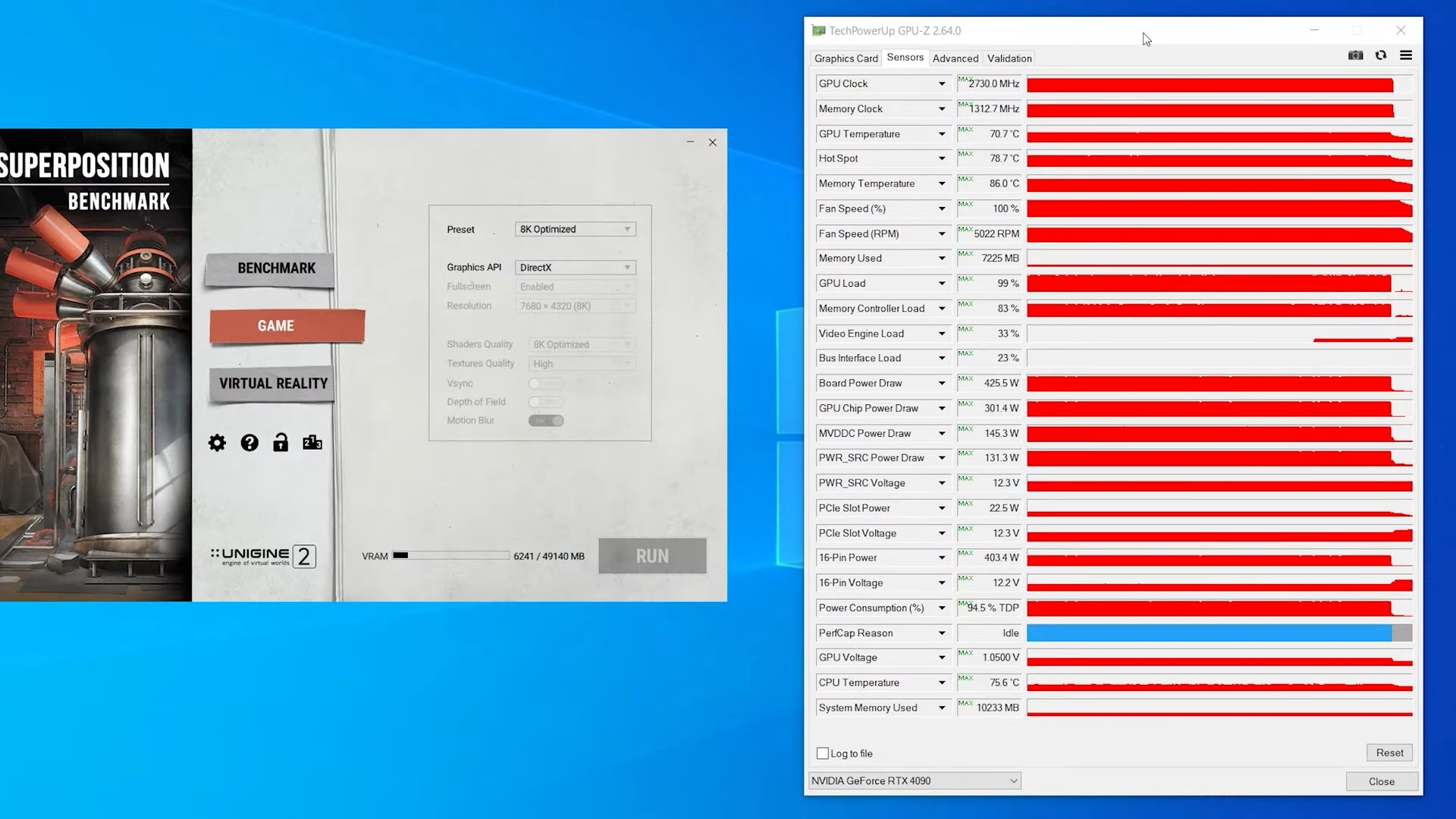This screenshot has width=1456, height=819.
Task: Toggle the Vsync switch
Action: 545,384
